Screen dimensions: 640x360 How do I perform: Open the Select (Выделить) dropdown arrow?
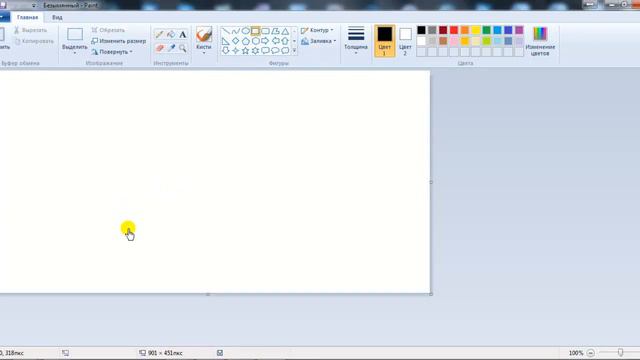point(75,53)
